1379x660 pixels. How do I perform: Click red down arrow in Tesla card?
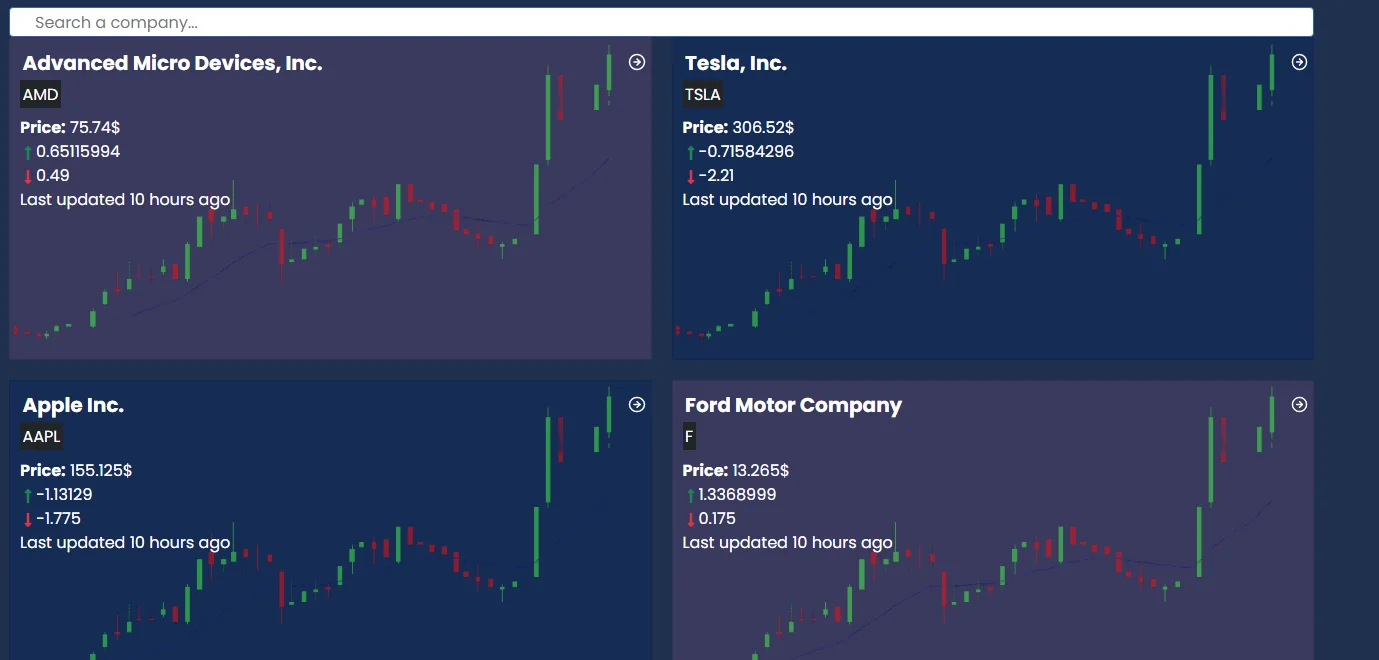click(690, 177)
